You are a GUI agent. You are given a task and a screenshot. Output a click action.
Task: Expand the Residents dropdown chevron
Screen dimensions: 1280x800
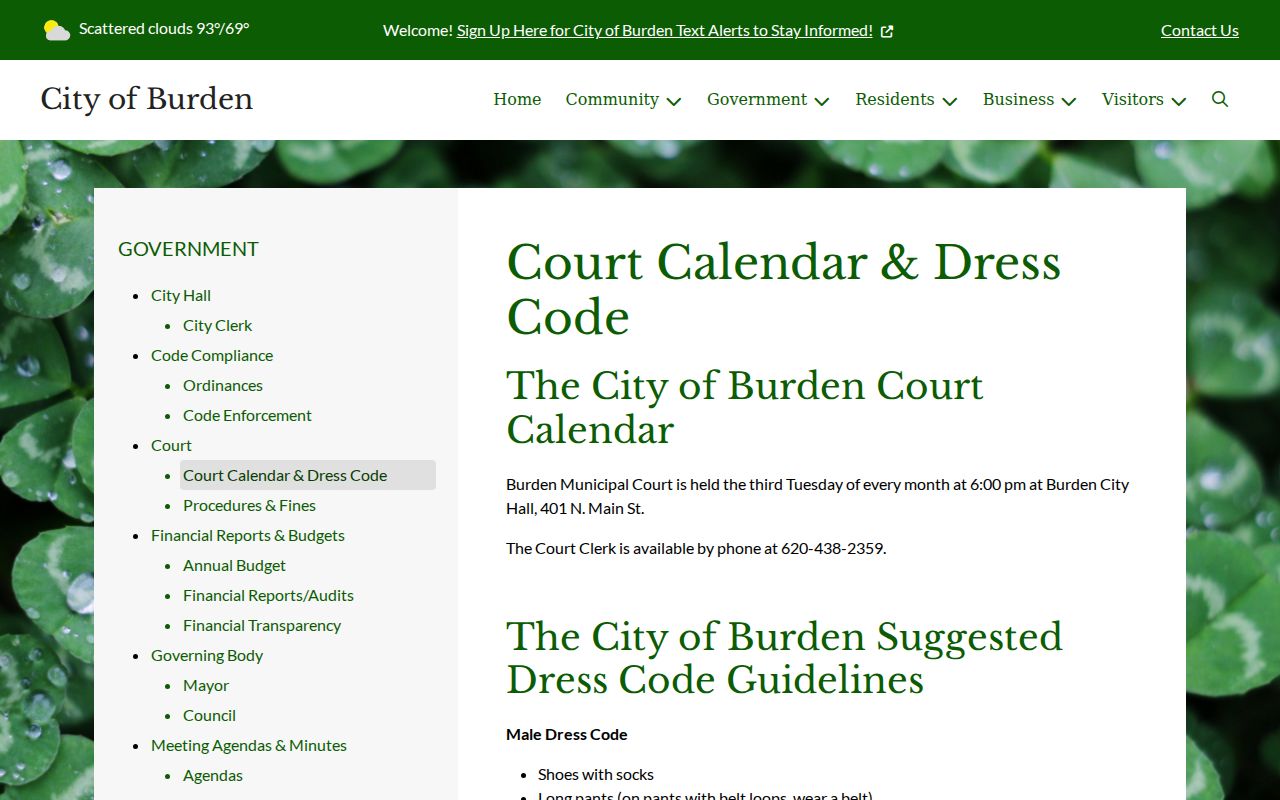950,101
